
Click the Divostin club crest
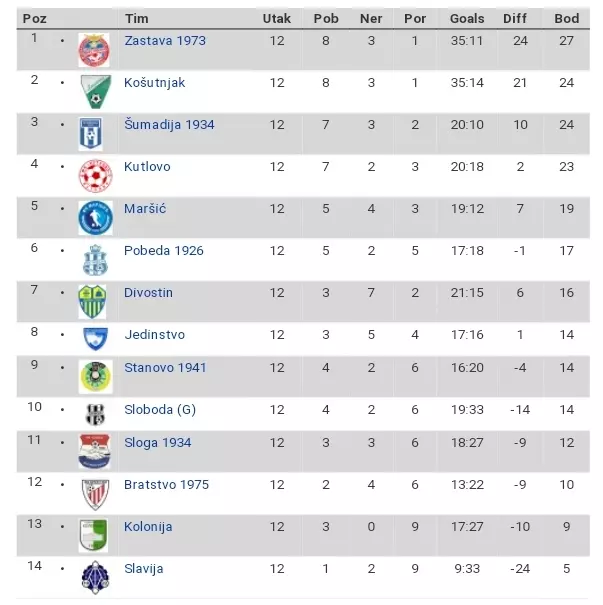tap(96, 301)
